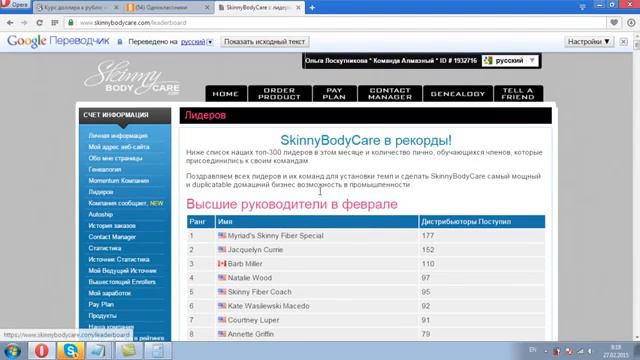Click Показать исходный текст button
The width and height of the screenshot is (640, 360).
264,42
